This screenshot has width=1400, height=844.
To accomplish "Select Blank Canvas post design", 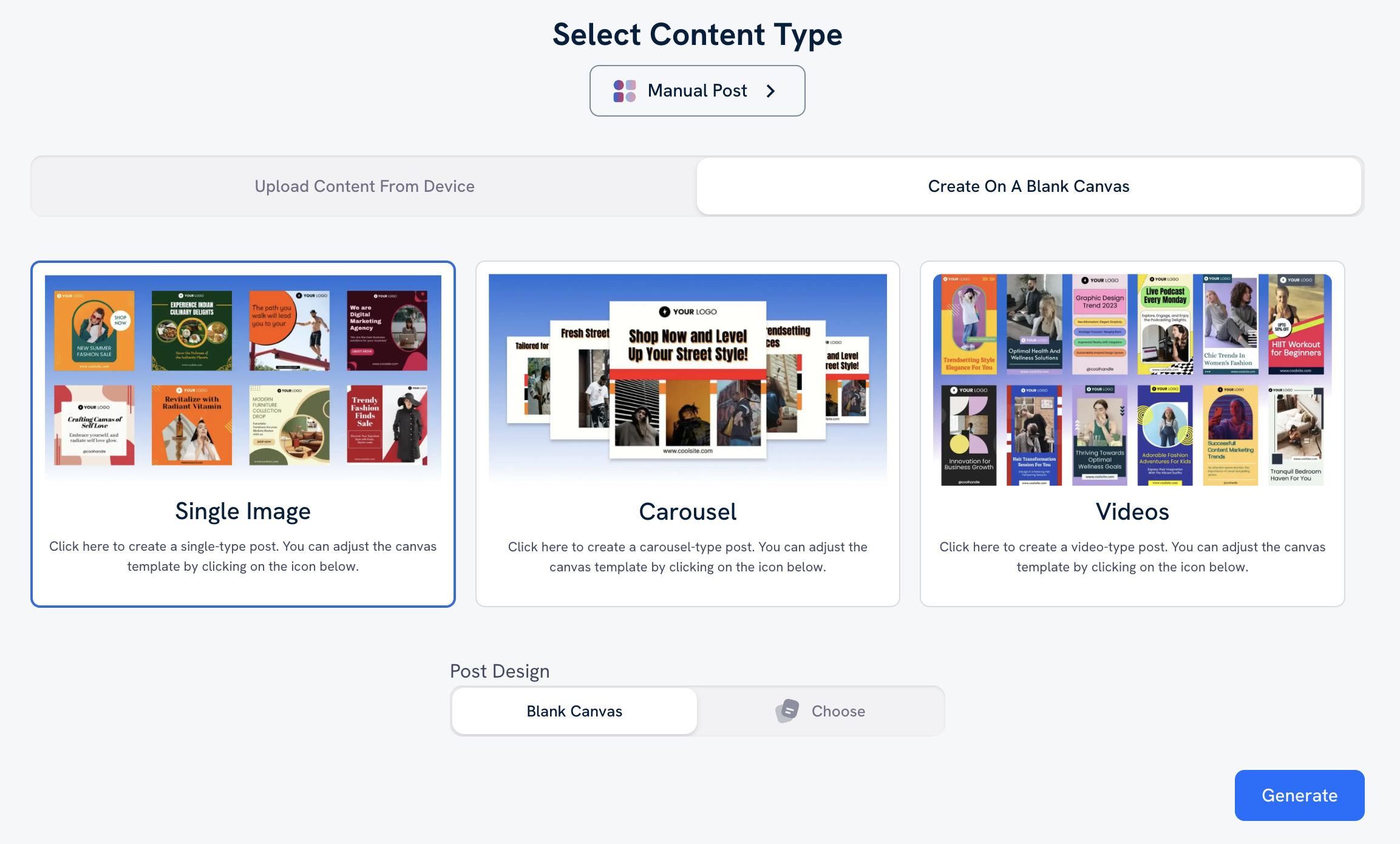I will pyautogui.click(x=574, y=710).
